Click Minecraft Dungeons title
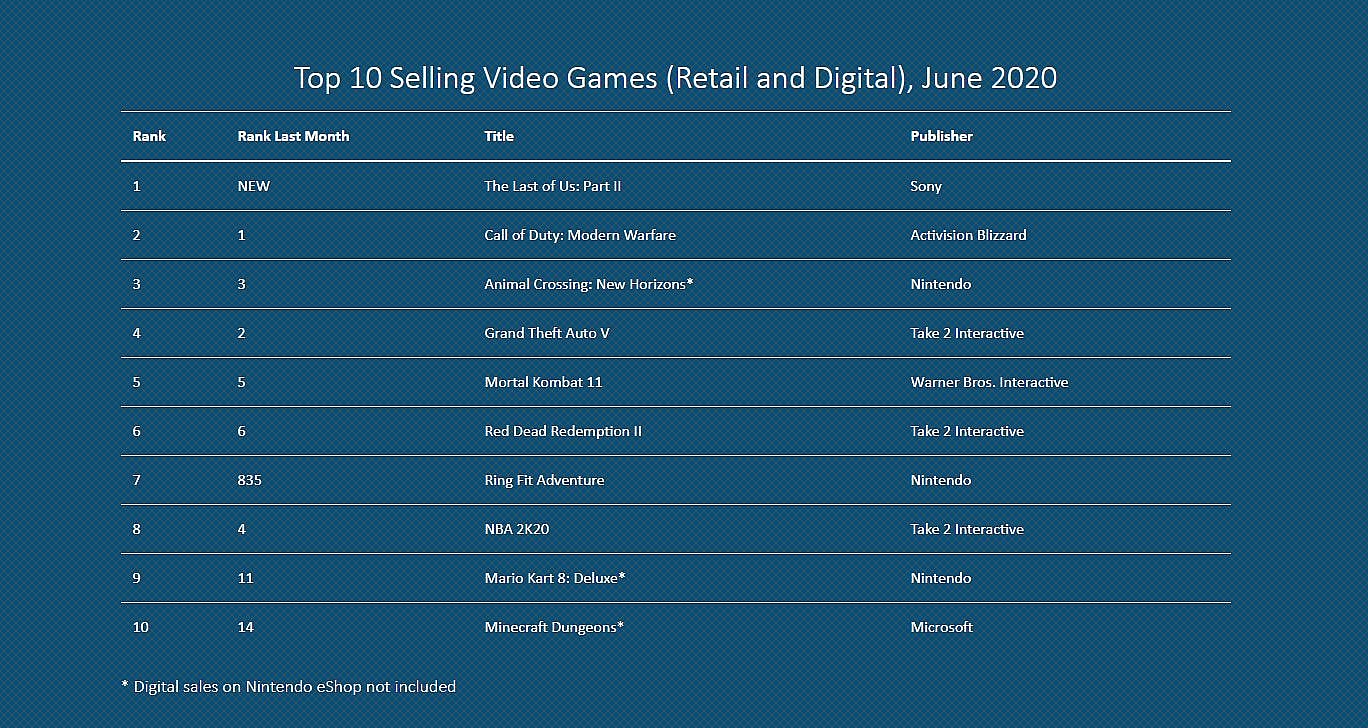Screen dimensions: 1368x728 (x=554, y=627)
